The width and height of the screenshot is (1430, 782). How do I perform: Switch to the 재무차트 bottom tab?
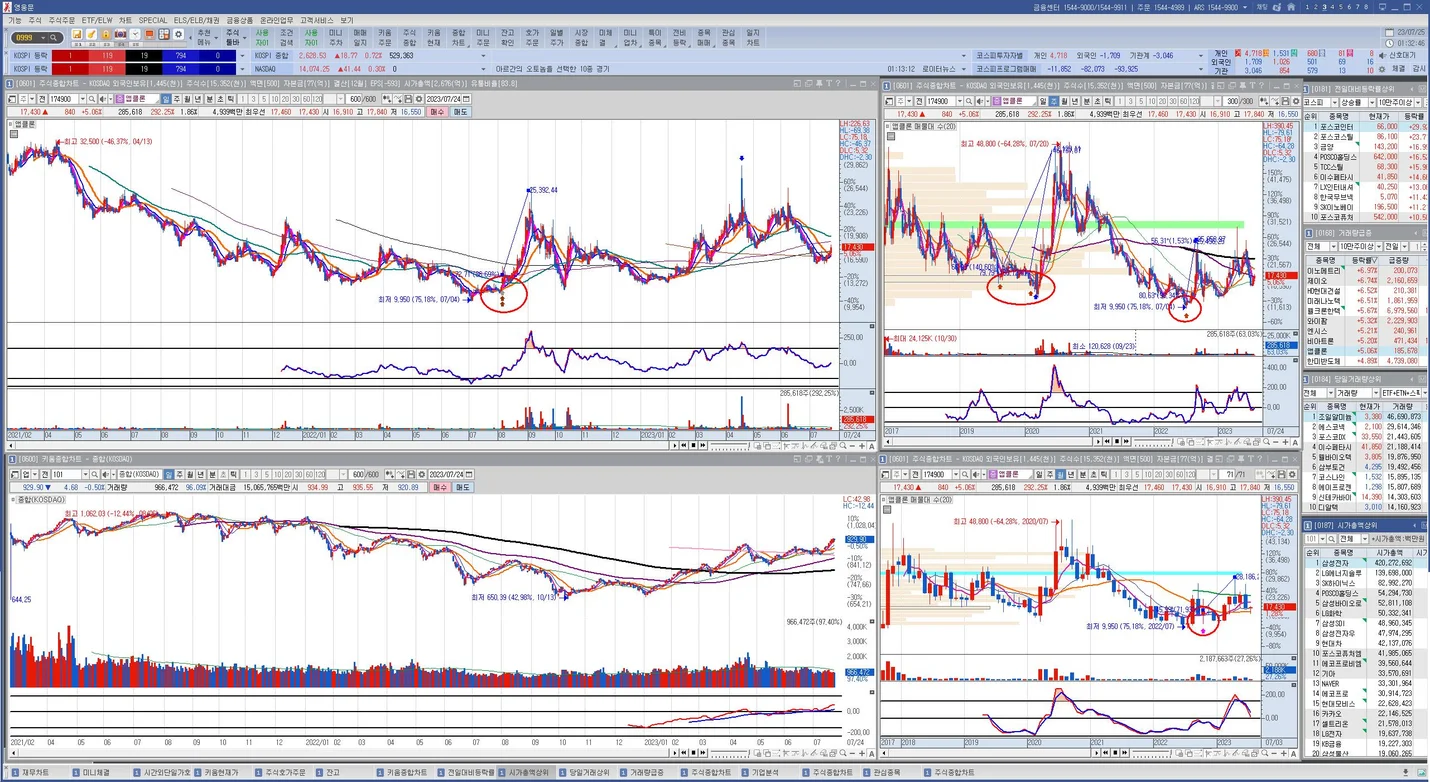pos(35,772)
